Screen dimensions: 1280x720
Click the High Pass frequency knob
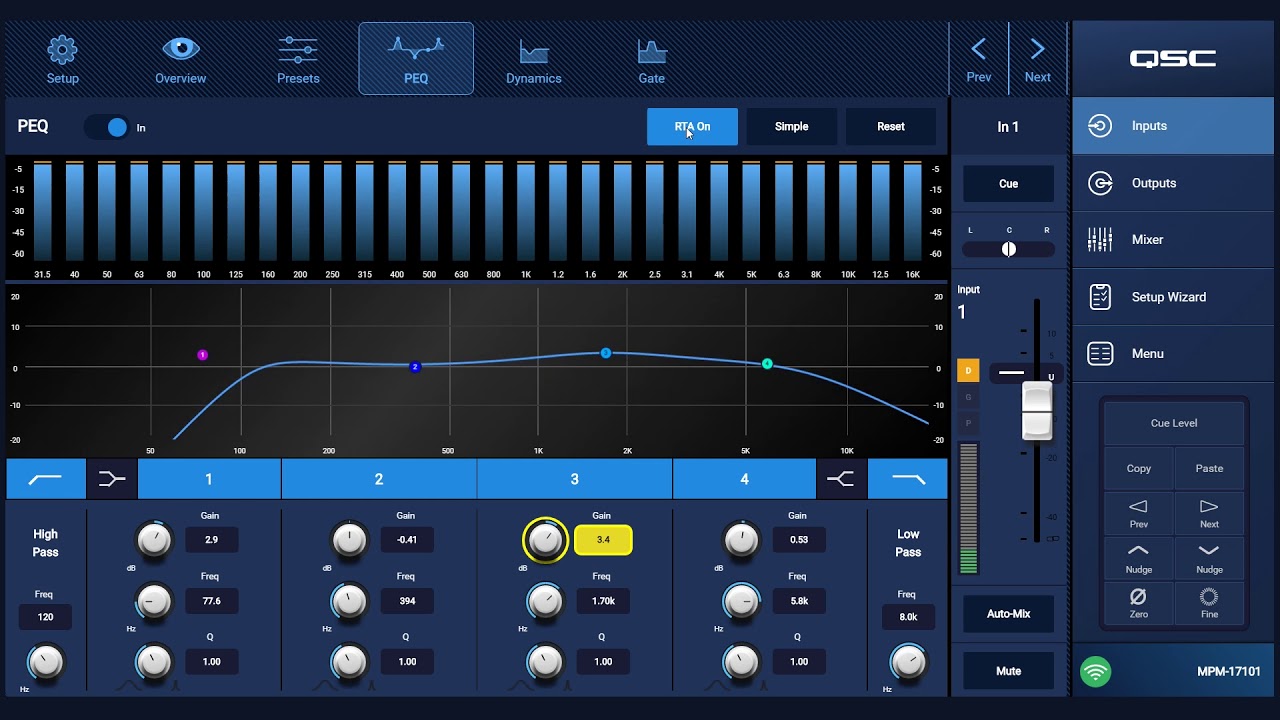click(46, 662)
